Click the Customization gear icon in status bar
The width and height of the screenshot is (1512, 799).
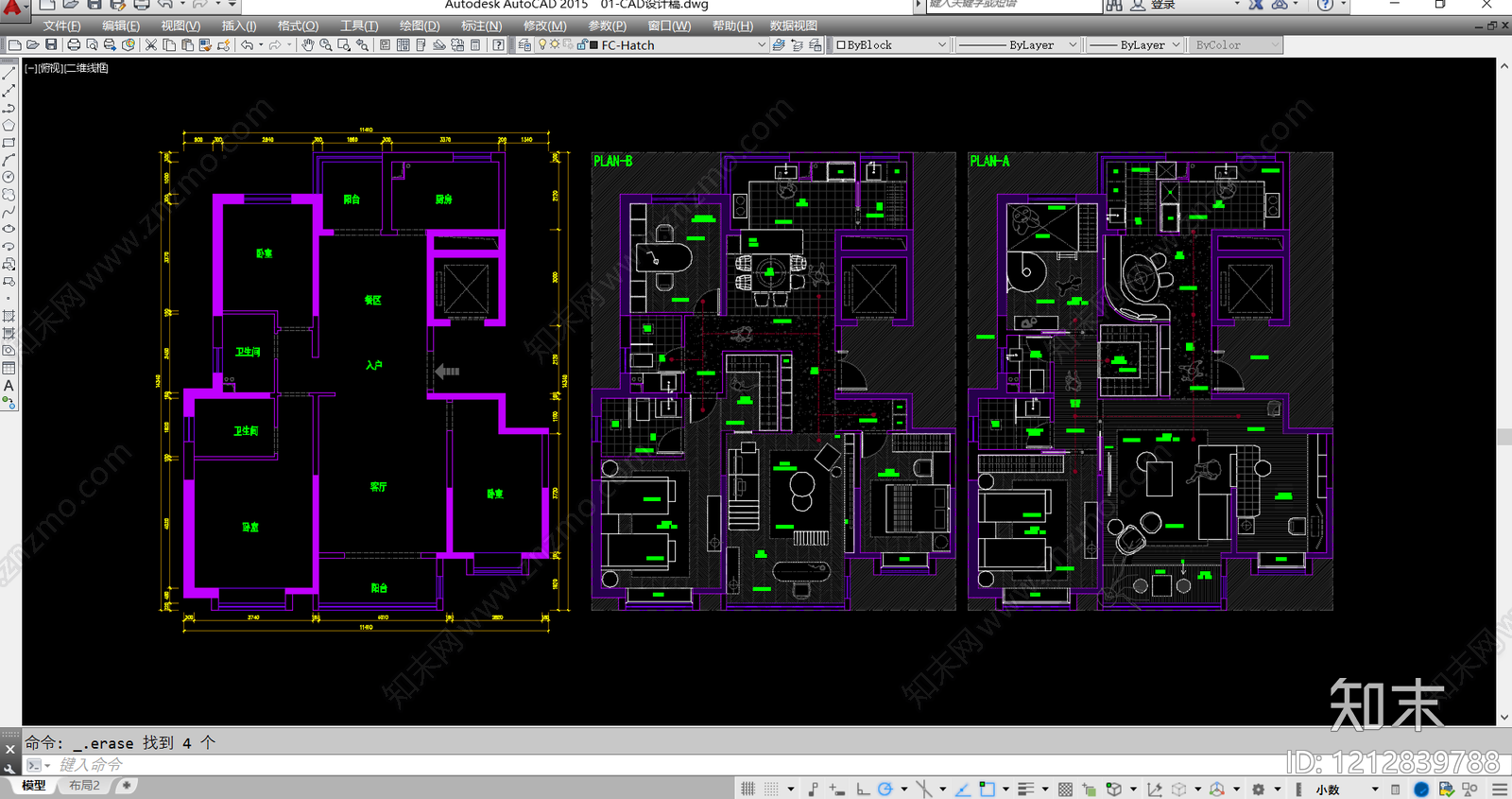click(1258, 789)
